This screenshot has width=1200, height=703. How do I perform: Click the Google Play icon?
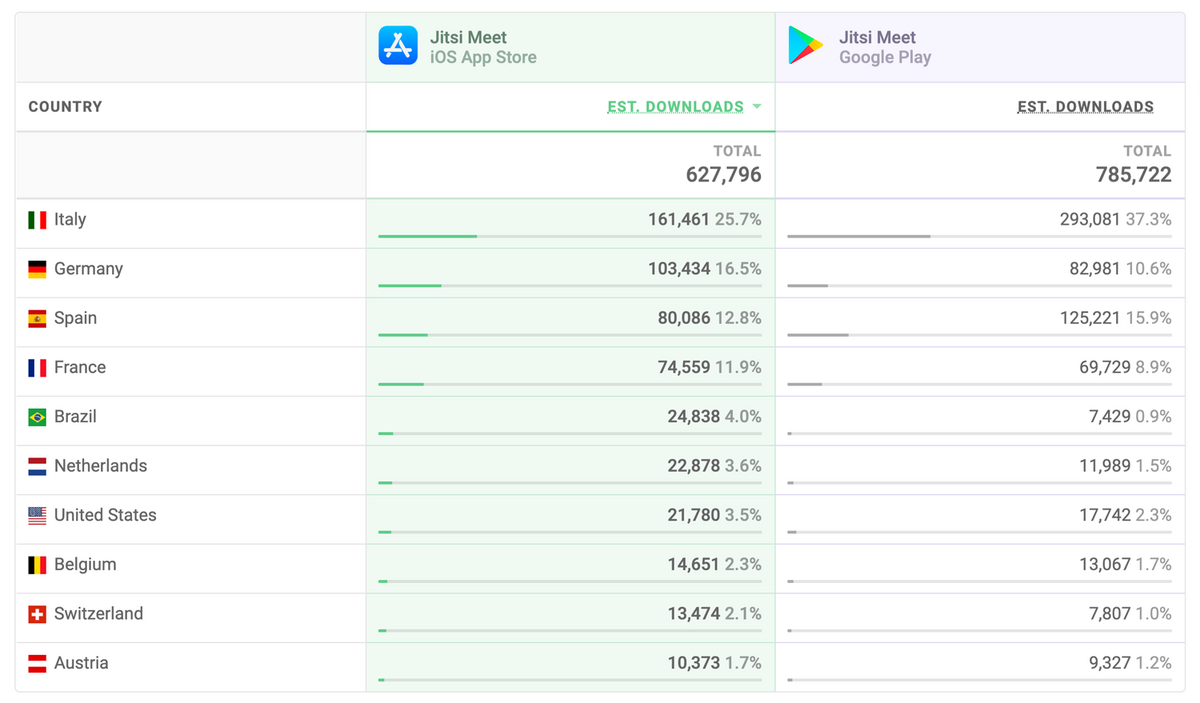[805, 46]
